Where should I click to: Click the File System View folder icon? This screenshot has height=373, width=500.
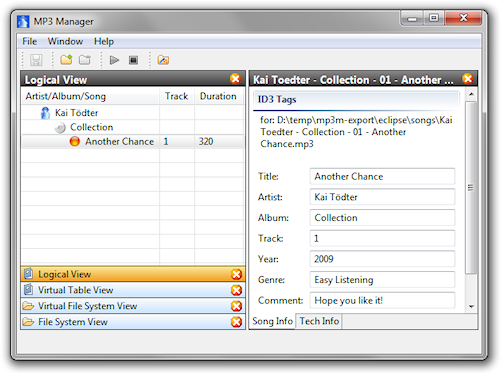[28, 322]
